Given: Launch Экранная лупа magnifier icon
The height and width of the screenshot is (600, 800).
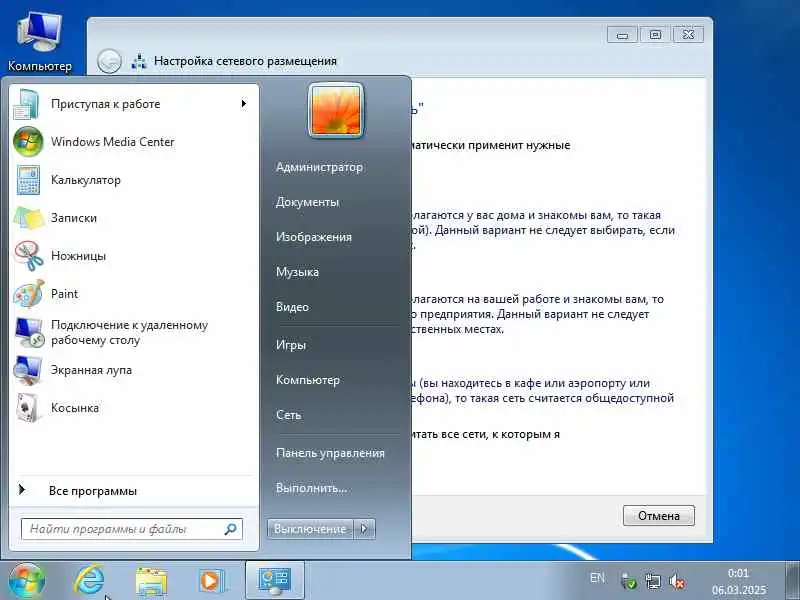Looking at the screenshot, I should tap(28, 370).
